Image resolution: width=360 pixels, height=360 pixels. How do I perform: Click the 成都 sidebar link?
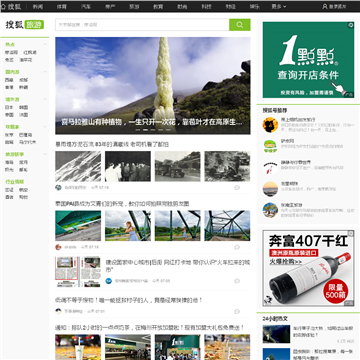[x=23, y=80]
